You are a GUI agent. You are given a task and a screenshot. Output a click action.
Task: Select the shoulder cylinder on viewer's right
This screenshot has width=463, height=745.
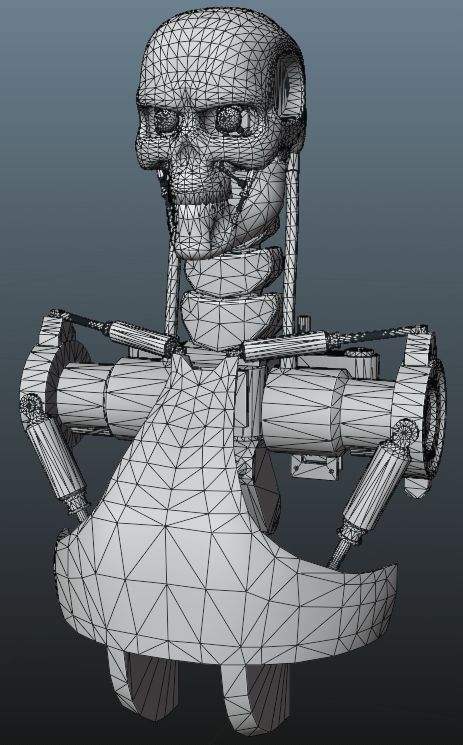[328, 411]
